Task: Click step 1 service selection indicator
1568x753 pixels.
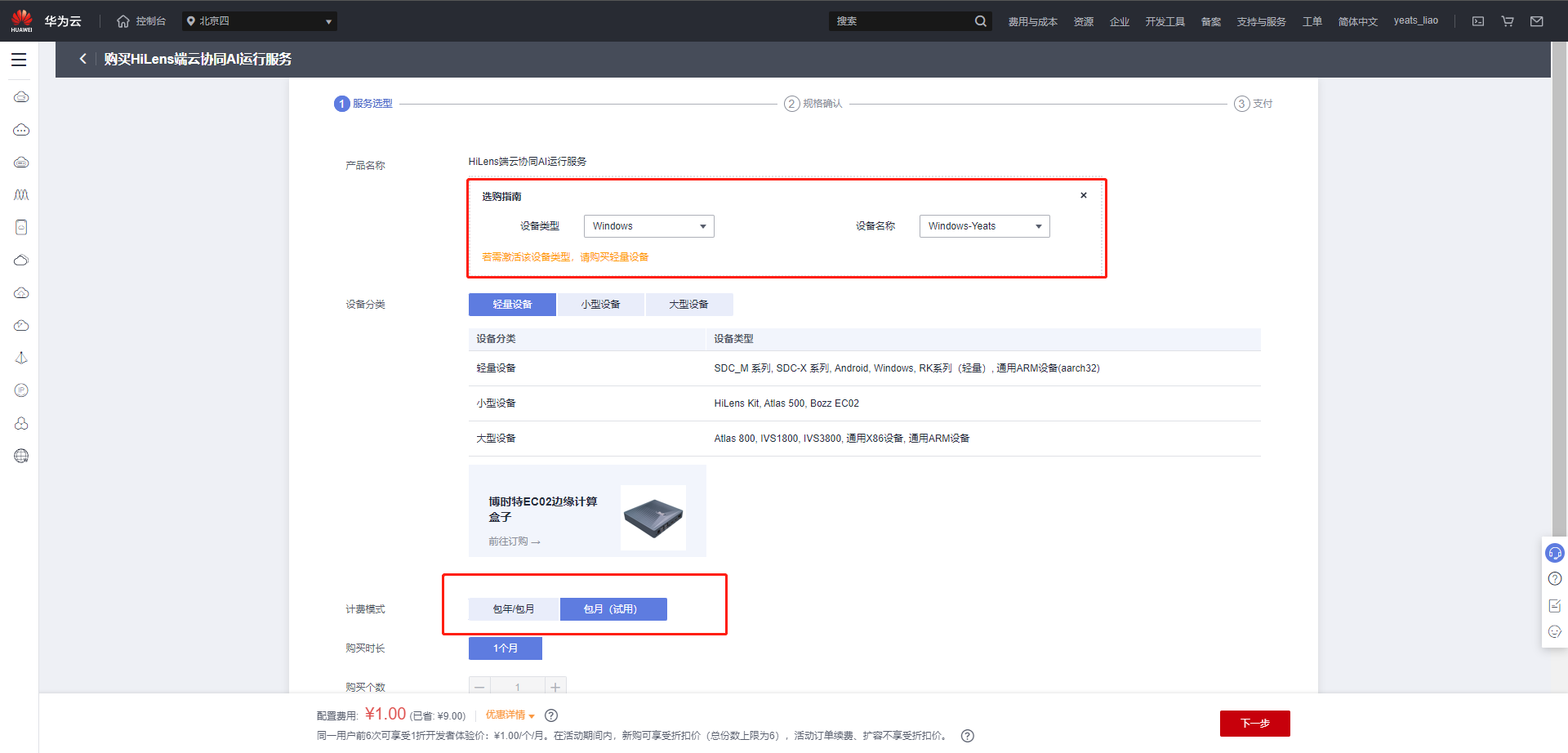Action: point(363,104)
